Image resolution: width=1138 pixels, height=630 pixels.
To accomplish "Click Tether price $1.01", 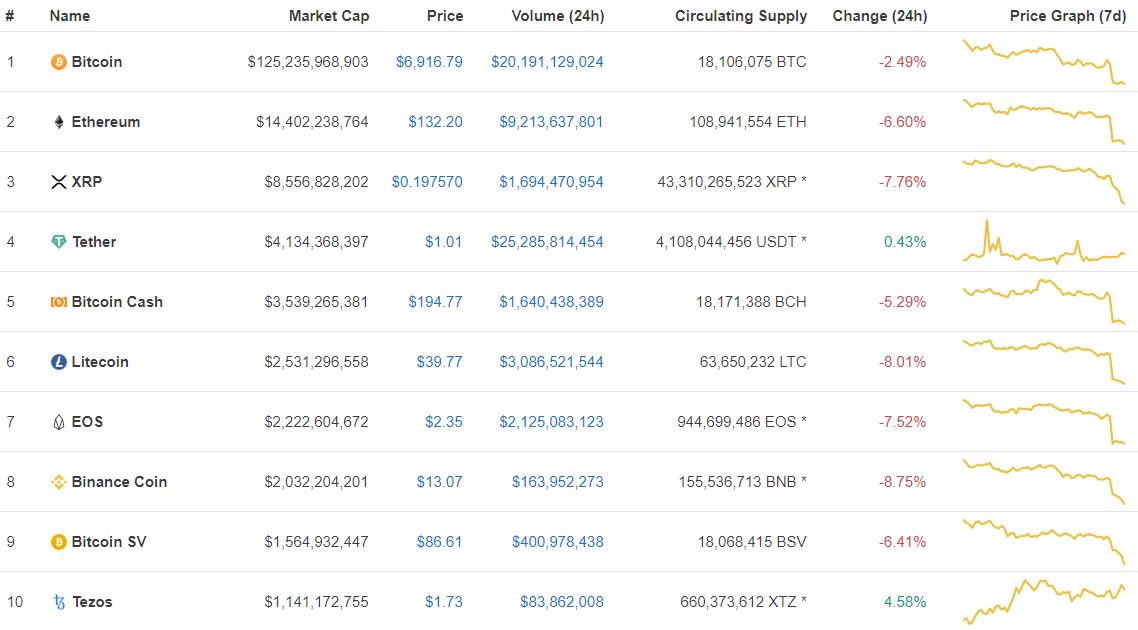I will 443,242.
